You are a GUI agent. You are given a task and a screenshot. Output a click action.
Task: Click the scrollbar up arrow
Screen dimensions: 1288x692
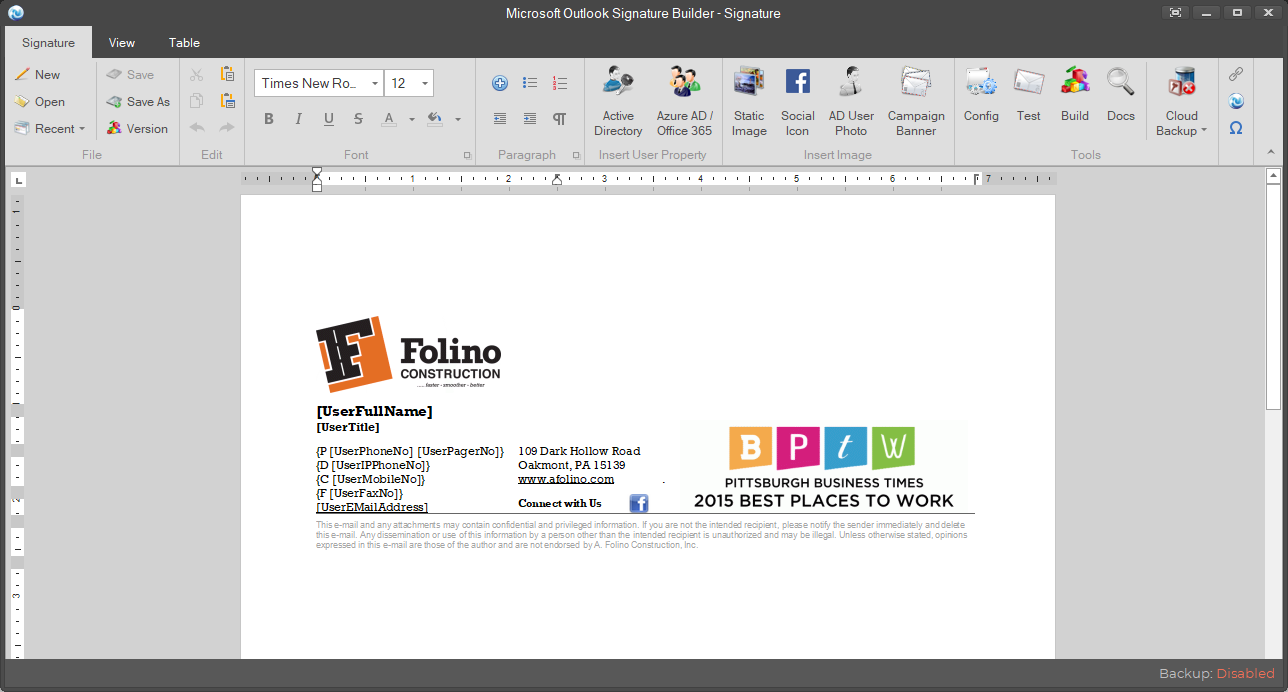[1273, 176]
